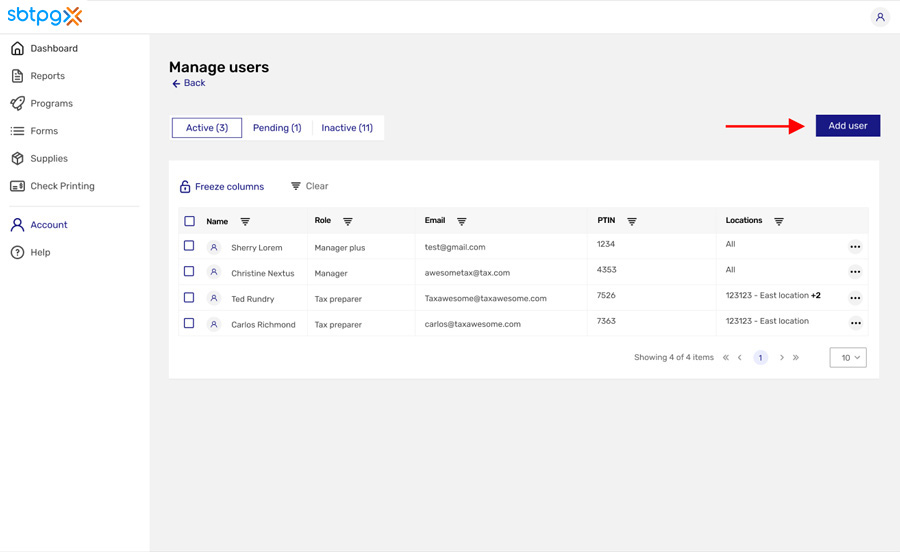900x552 pixels.
Task: Open Forms from the sidebar menu
Action: point(44,131)
